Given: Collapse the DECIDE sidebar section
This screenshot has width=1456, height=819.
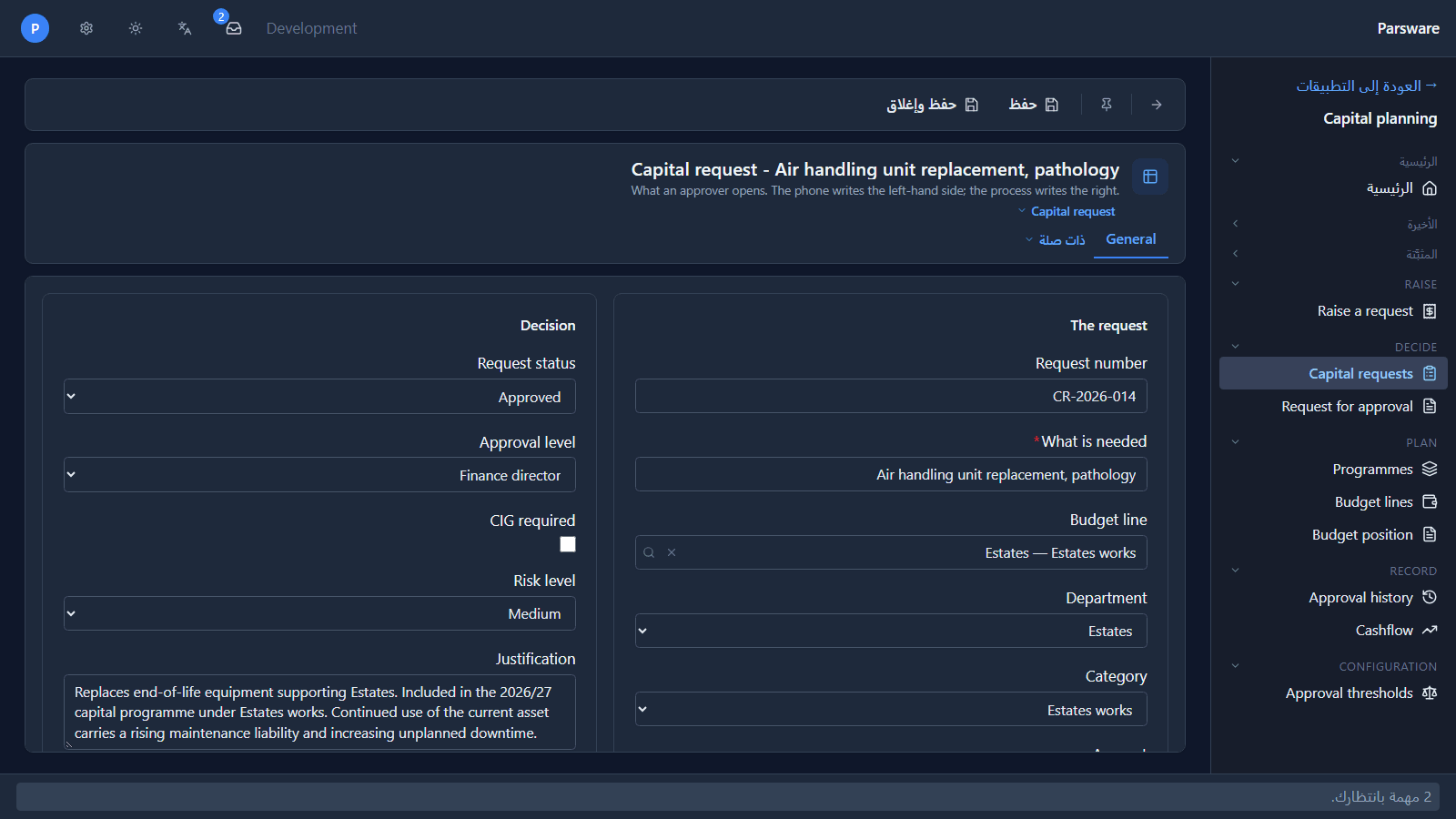Looking at the screenshot, I should [x=1235, y=346].
